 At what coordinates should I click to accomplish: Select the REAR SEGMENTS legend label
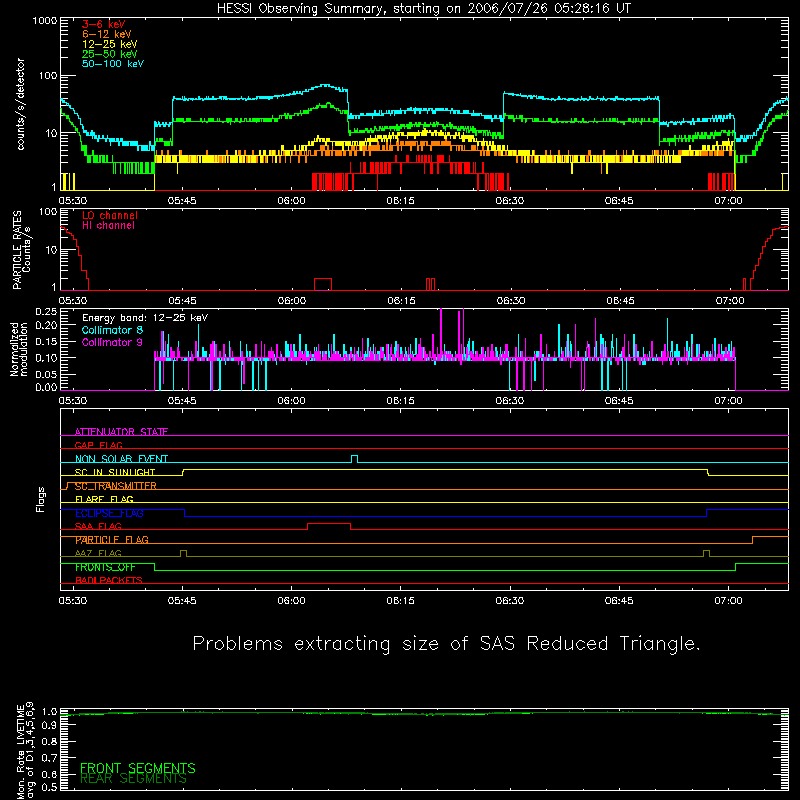click(x=134, y=779)
